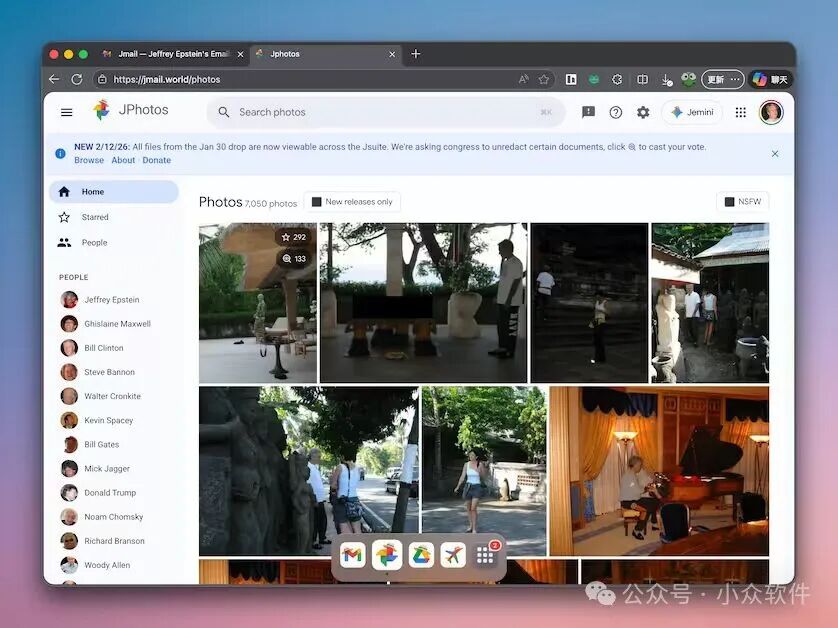Click the Donate link in the banner
Viewport: 838px width, 628px height.
tap(156, 160)
